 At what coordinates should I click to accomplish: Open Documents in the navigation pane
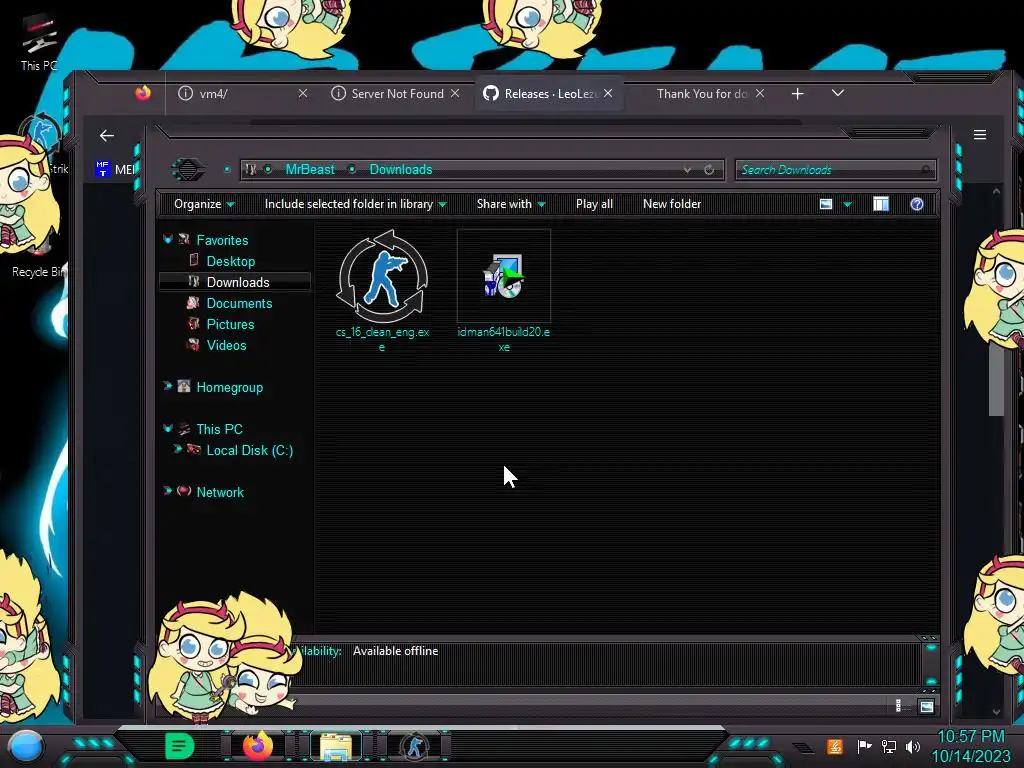[x=239, y=304]
